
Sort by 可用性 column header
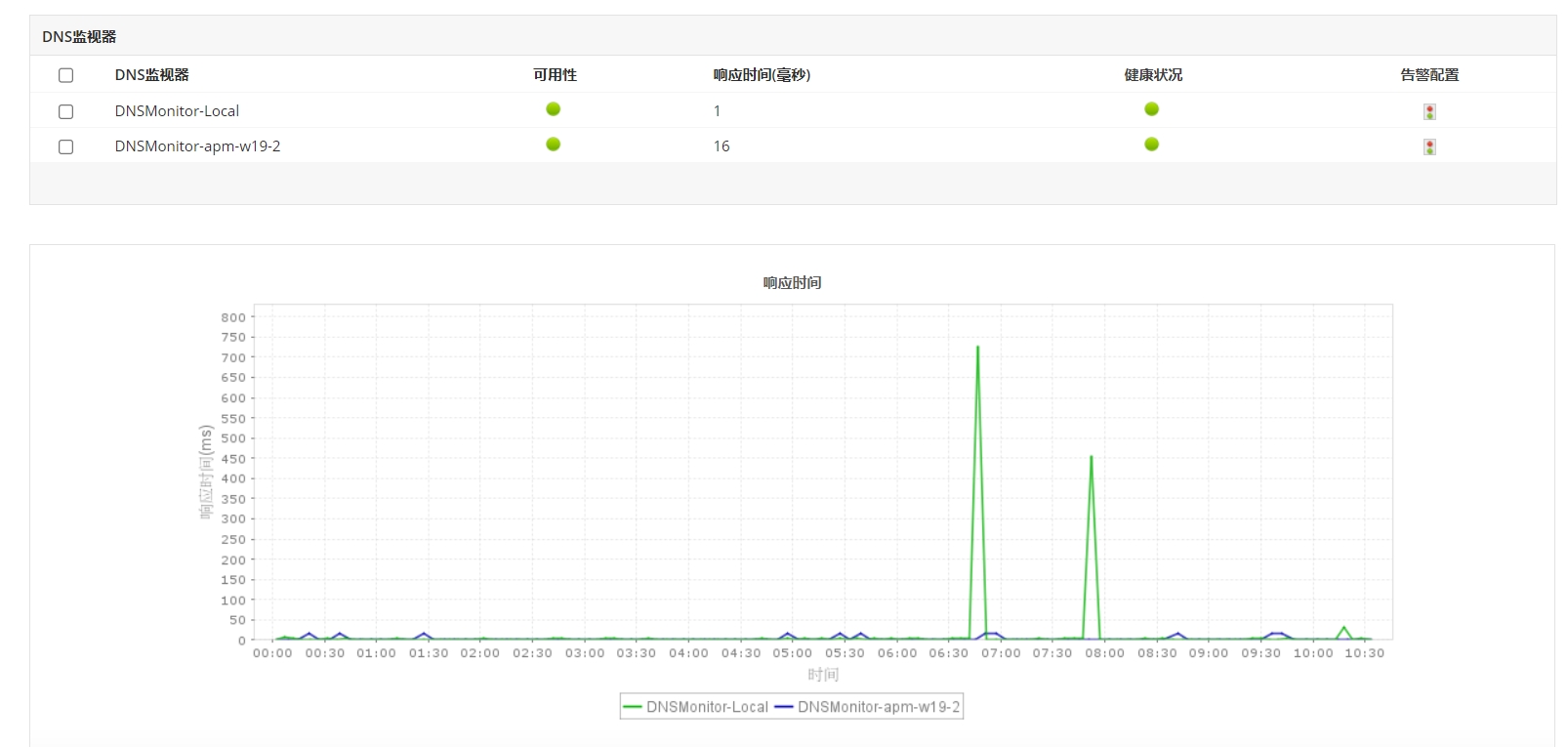click(x=555, y=75)
